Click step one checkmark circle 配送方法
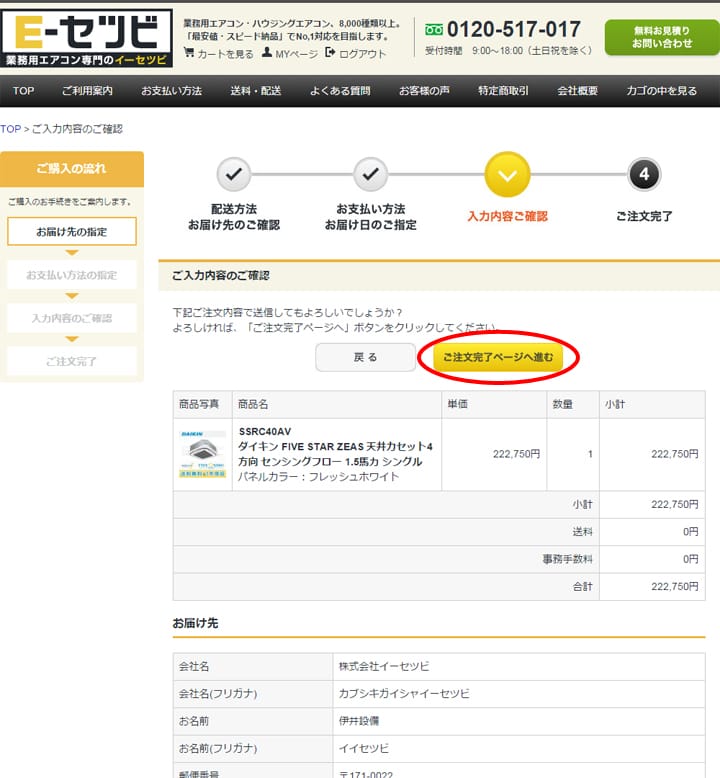The width and height of the screenshot is (720, 778). click(x=234, y=174)
